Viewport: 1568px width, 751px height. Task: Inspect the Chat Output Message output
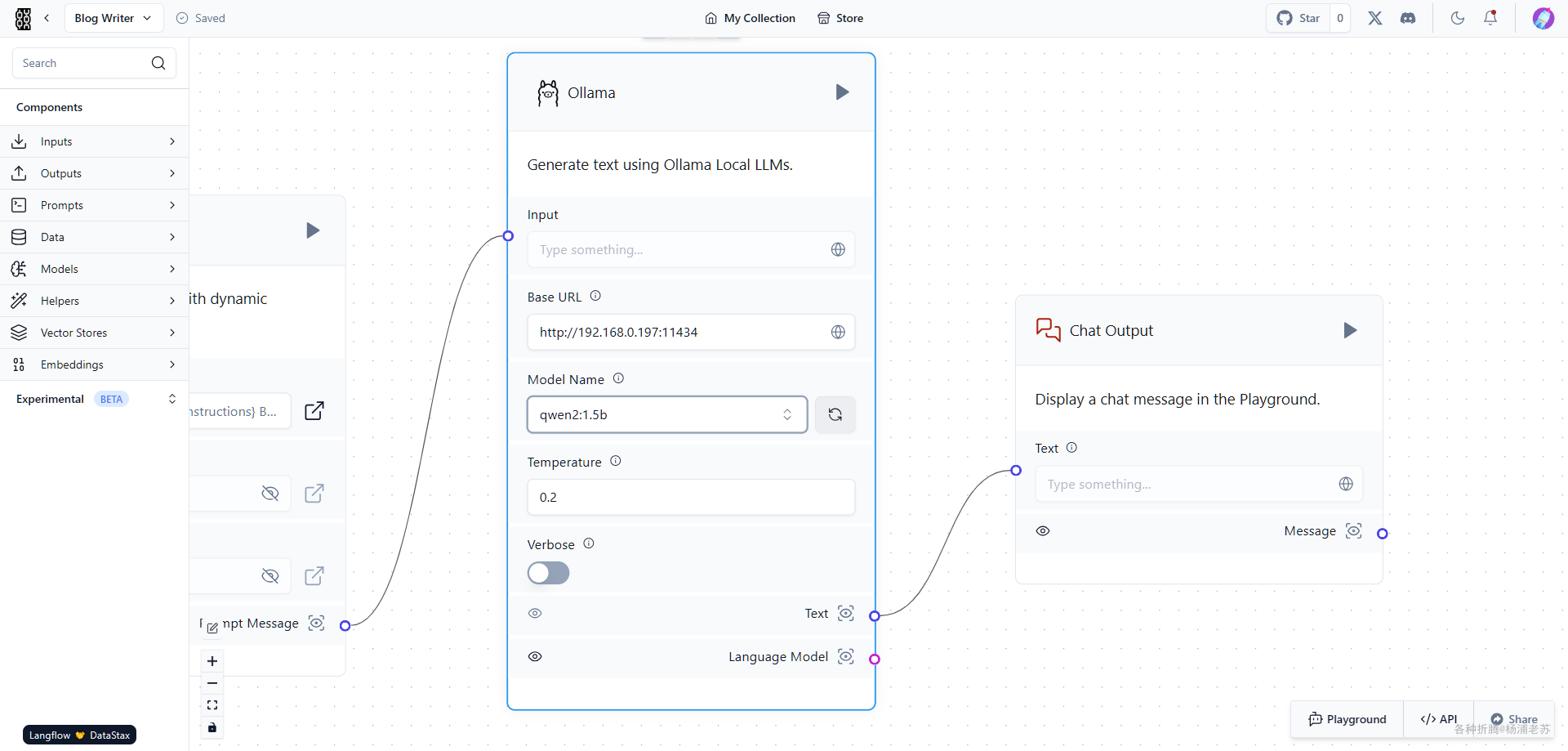coord(1353,531)
